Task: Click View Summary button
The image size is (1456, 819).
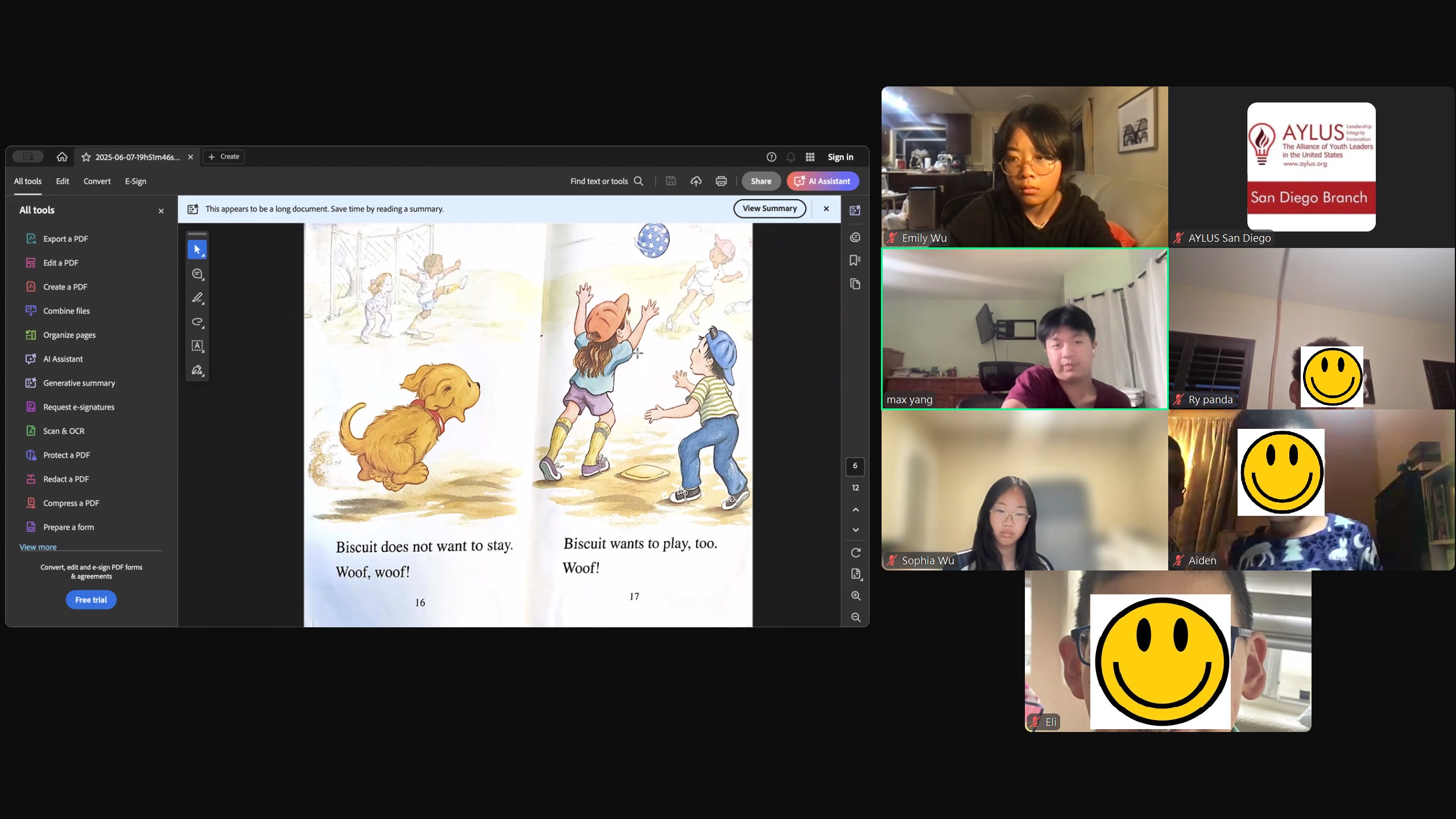Action: (770, 209)
